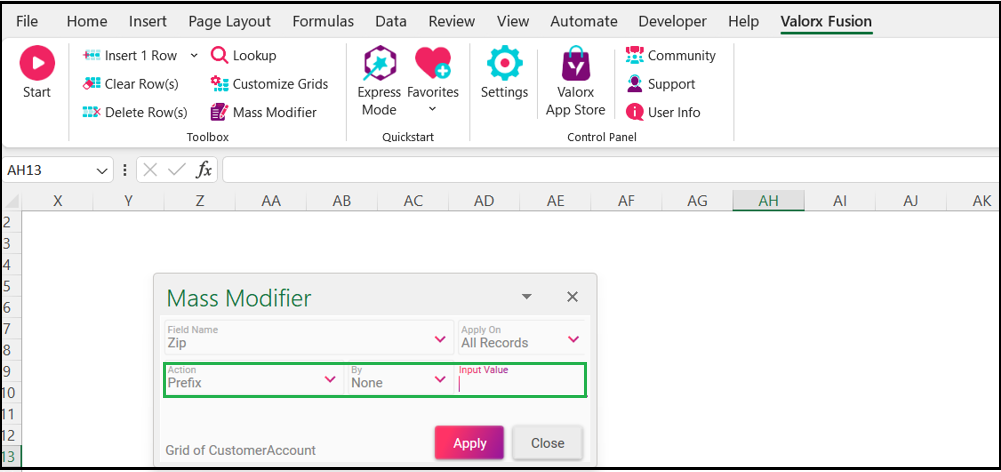Click the formula cancel X icon
The height and width of the screenshot is (472, 1001).
point(150,170)
